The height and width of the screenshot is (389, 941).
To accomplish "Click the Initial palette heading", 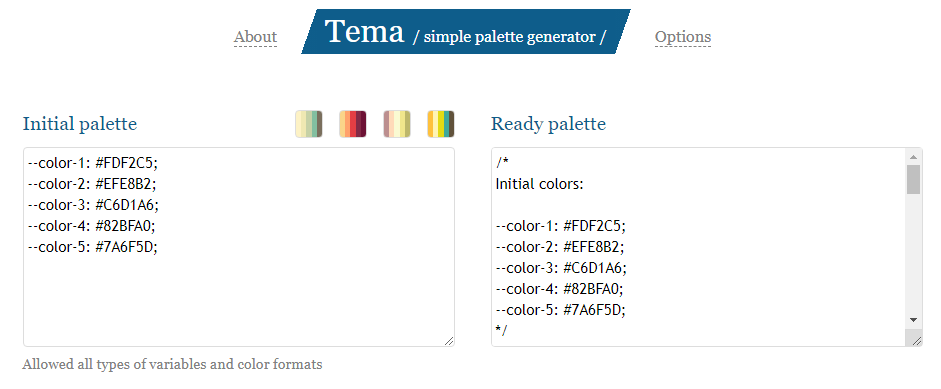I will click(80, 124).
